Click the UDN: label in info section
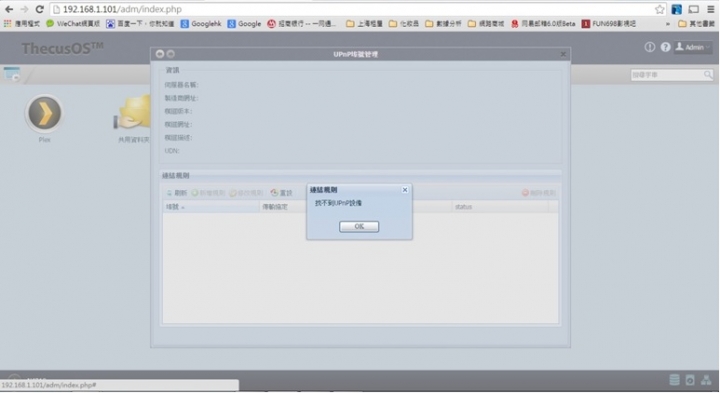This screenshot has height=393, width=720. coord(172,151)
